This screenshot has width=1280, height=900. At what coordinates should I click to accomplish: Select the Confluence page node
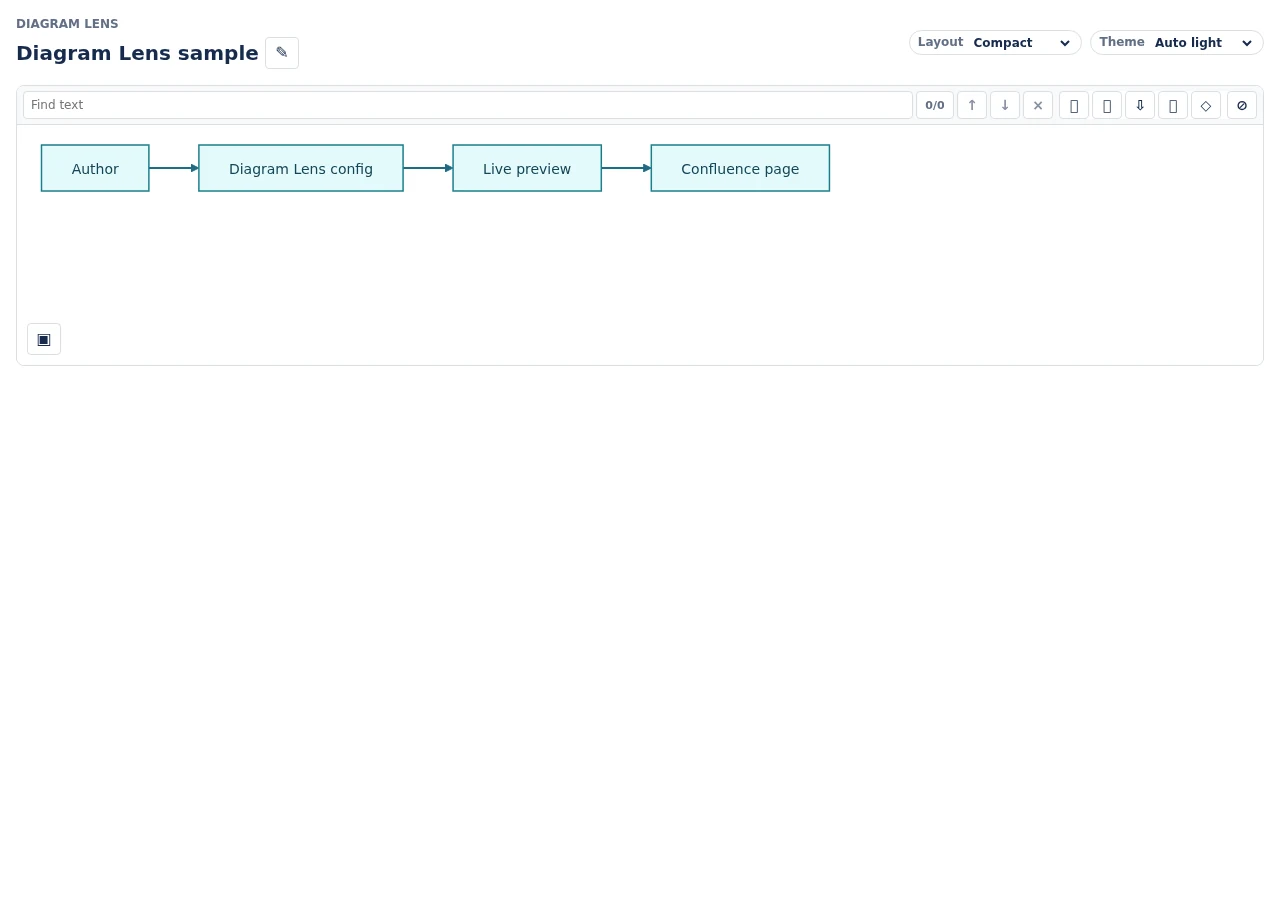(x=740, y=168)
